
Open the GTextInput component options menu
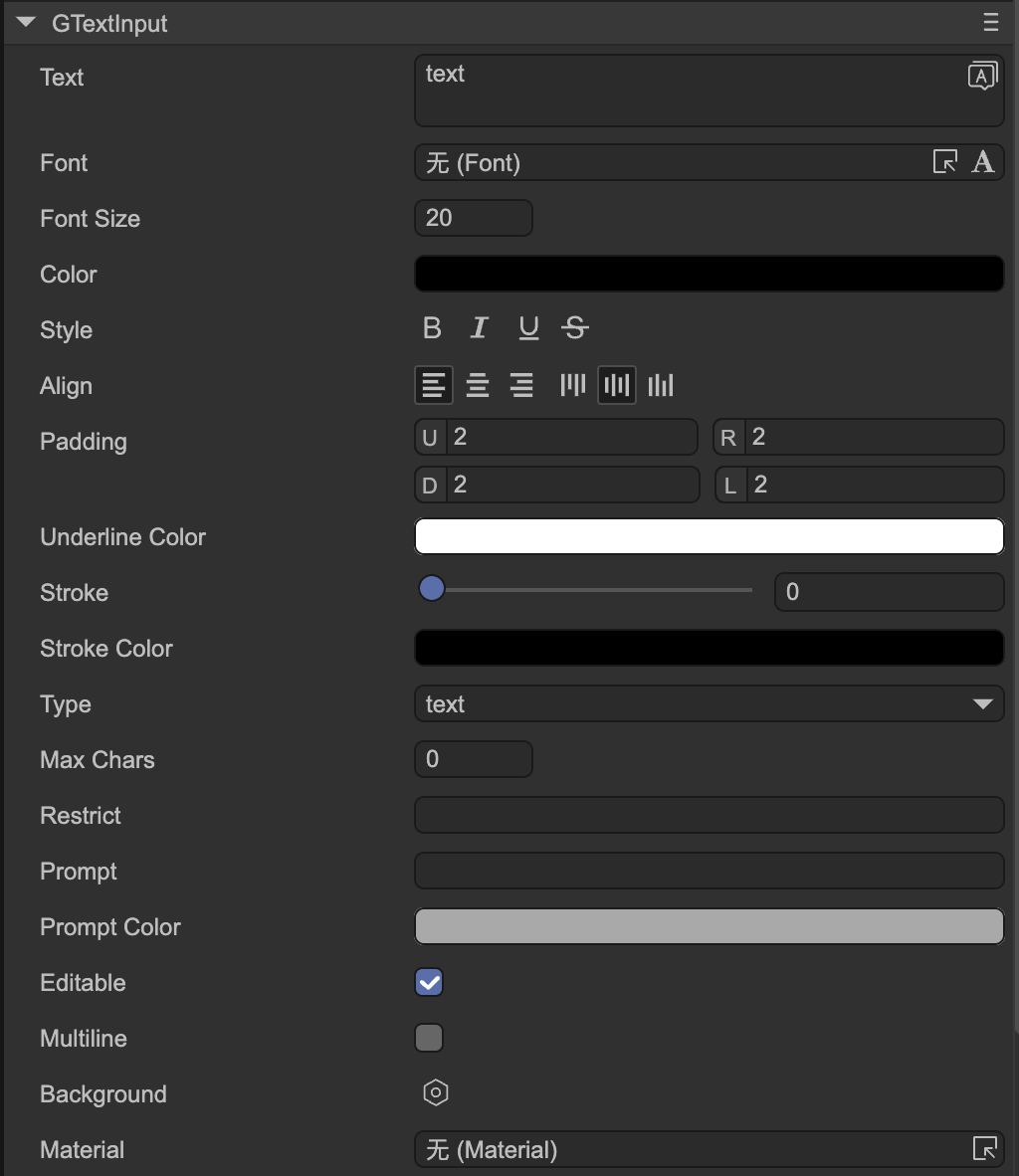pyautogui.click(x=990, y=23)
